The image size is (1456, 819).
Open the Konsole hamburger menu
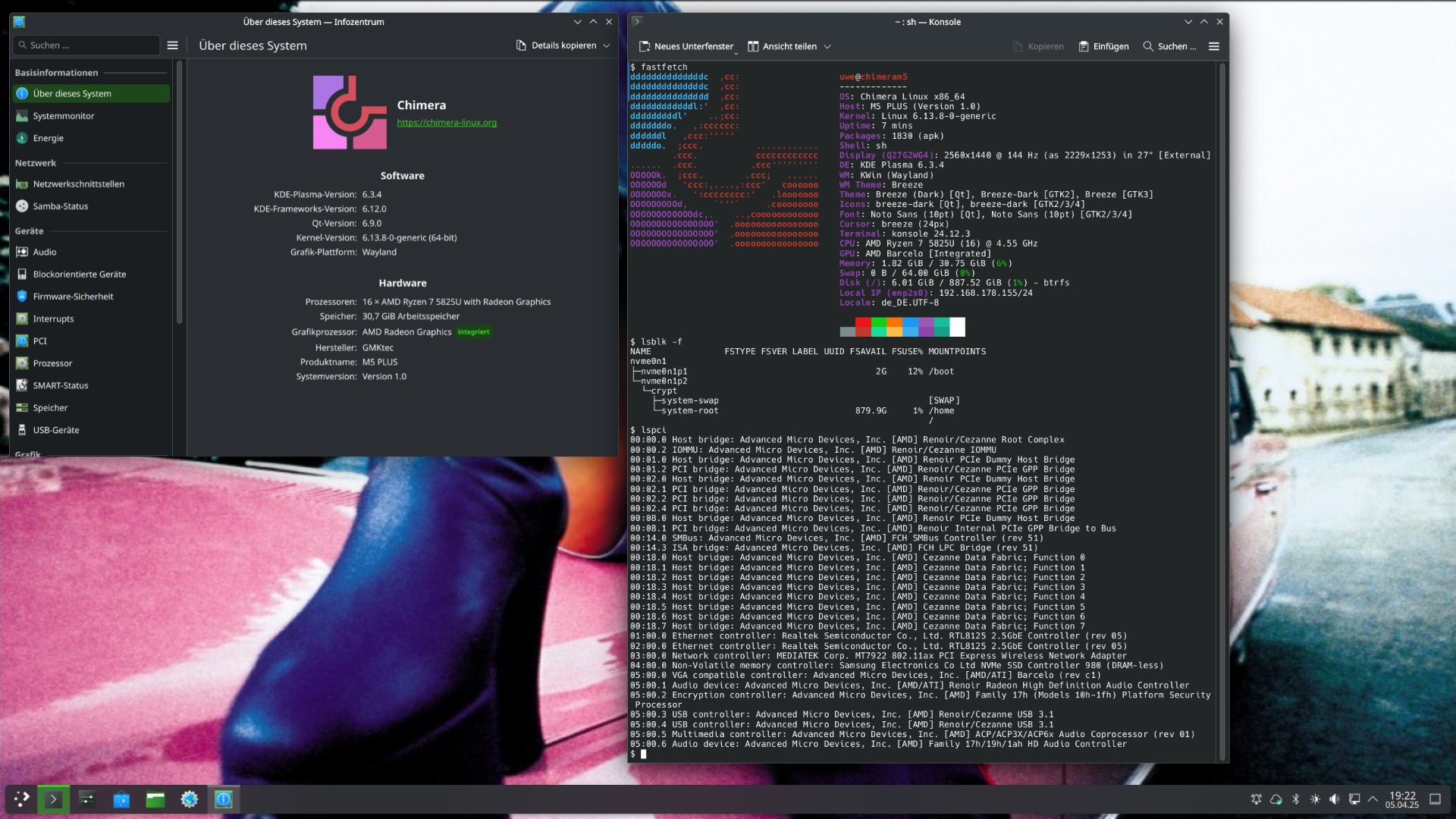[1214, 46]
